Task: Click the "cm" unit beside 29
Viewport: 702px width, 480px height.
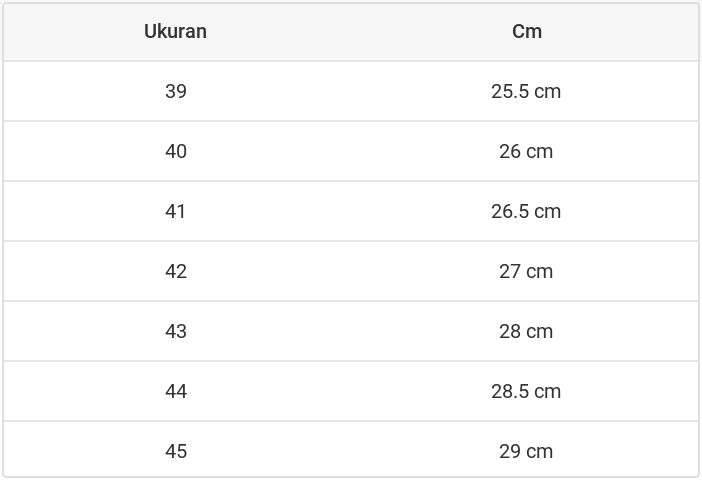Action: pos(539,452)
